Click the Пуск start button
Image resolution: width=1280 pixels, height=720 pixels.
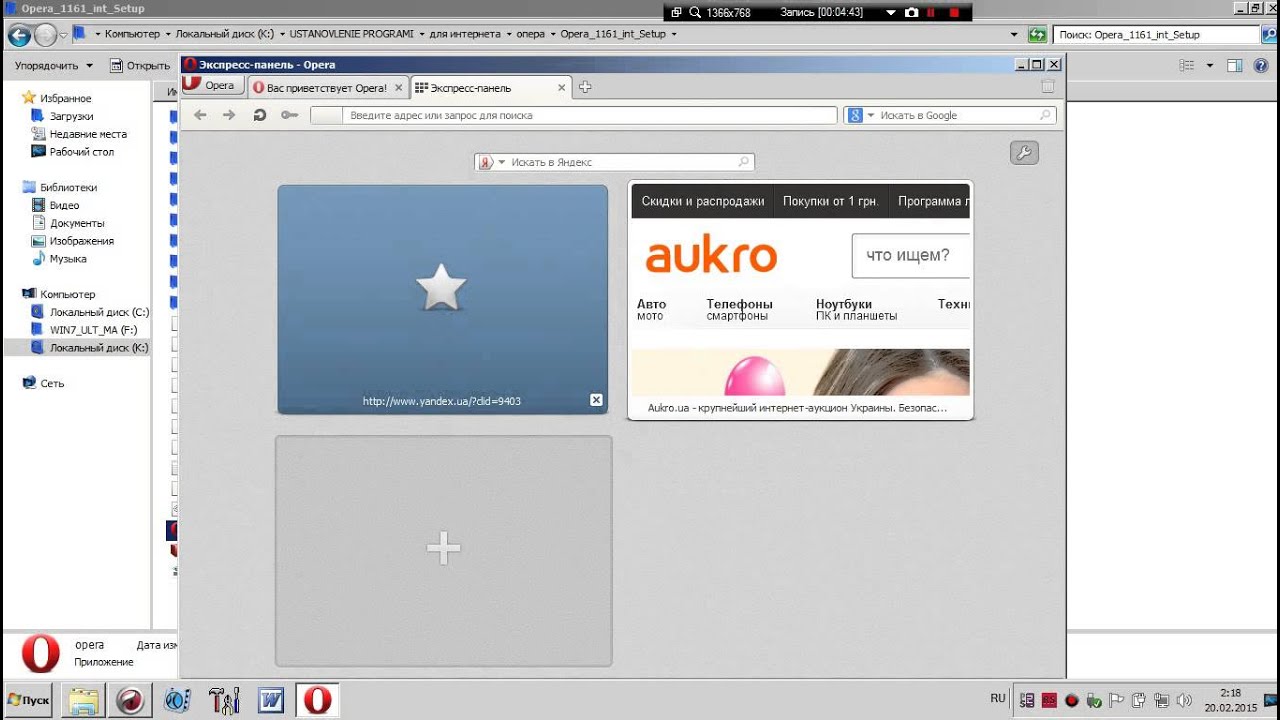point(28,700)
